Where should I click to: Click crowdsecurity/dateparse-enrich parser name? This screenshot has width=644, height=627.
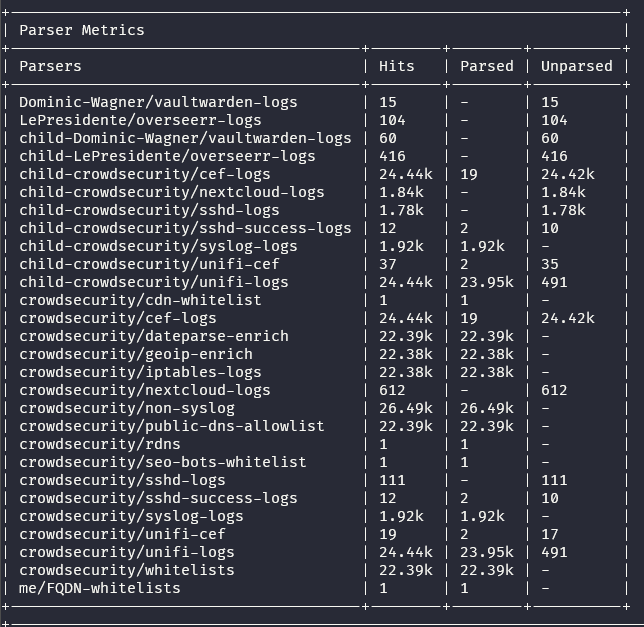[x=154, y=336]
